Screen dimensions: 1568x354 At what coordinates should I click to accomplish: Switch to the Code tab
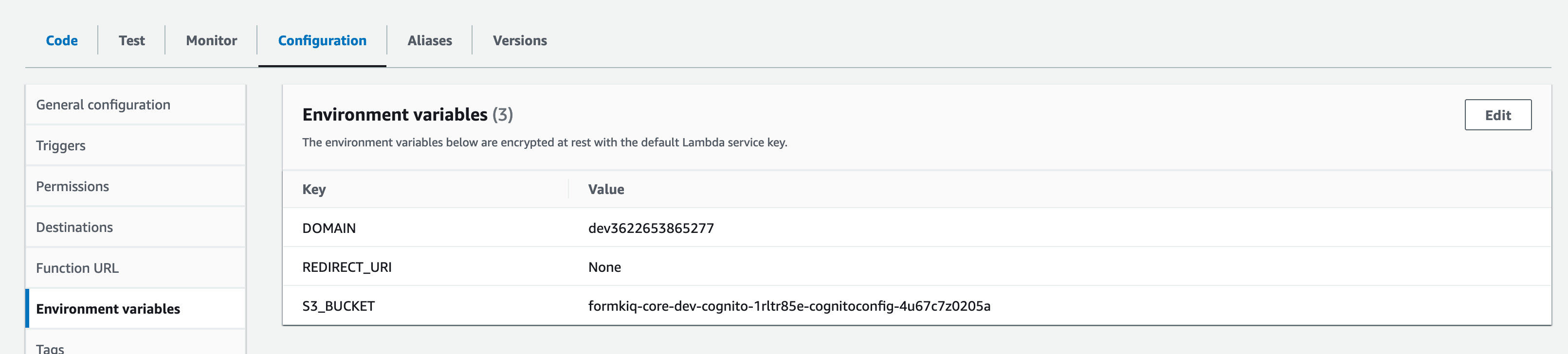[61, 41]
